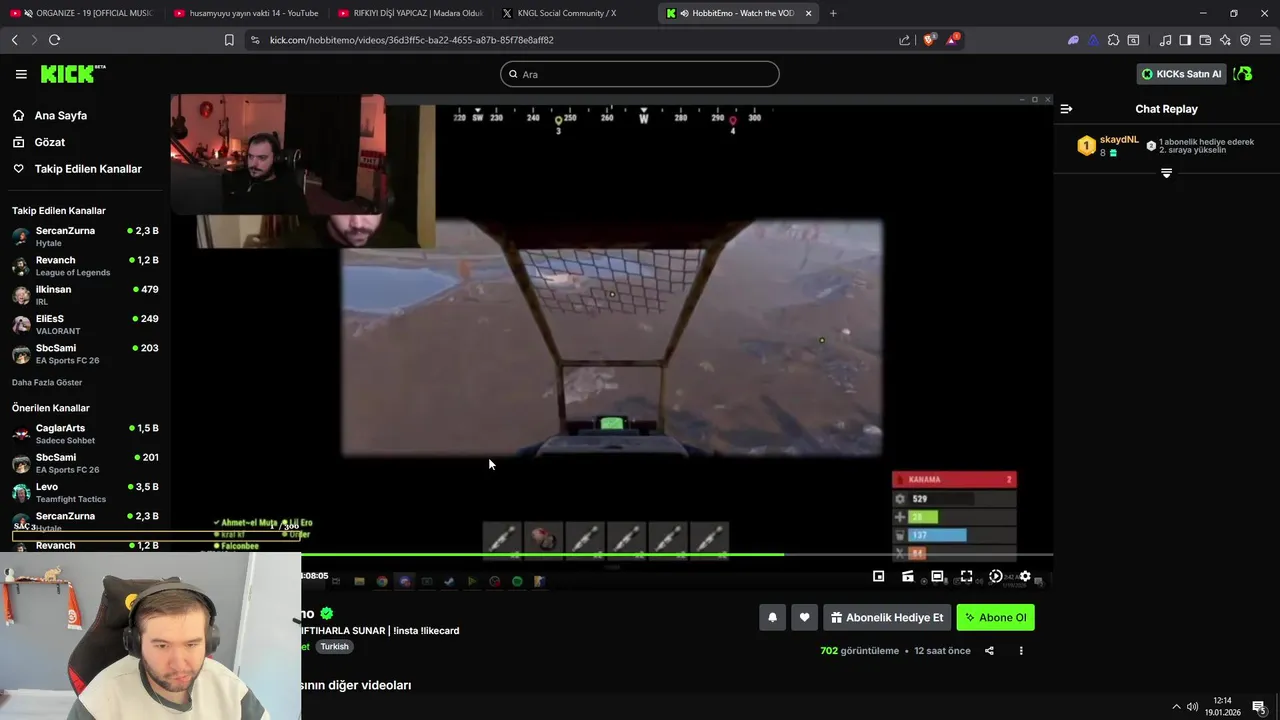Open Windows notification center

point(1259,707)
